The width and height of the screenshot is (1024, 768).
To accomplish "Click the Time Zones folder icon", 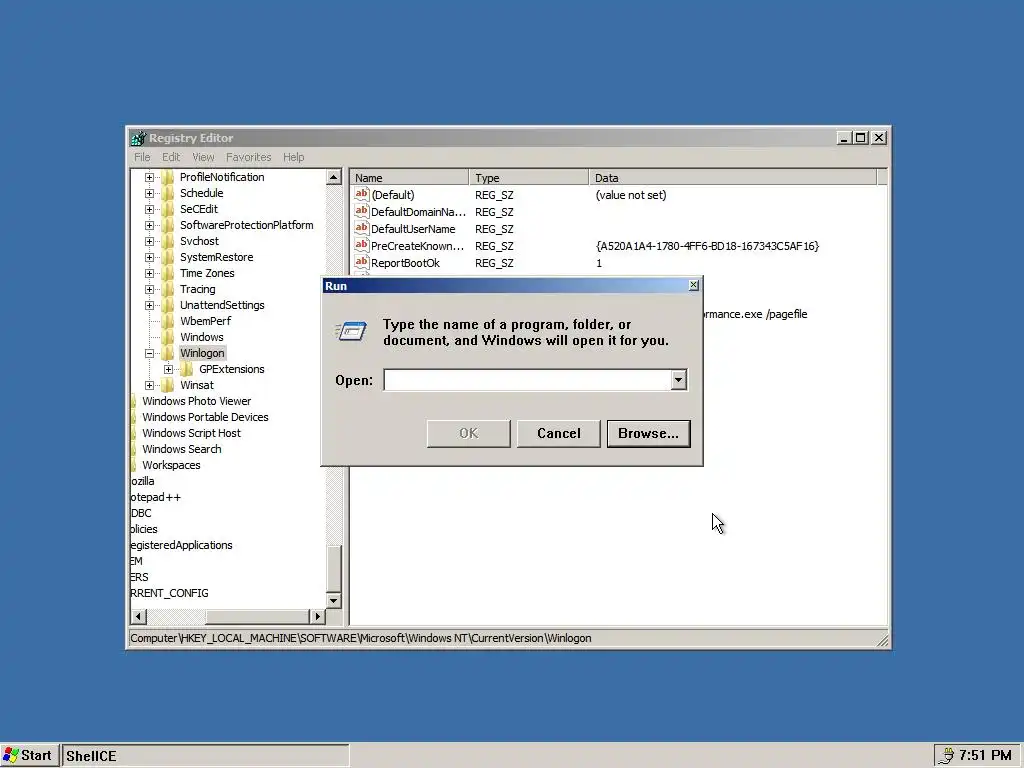I will (168, 273).
